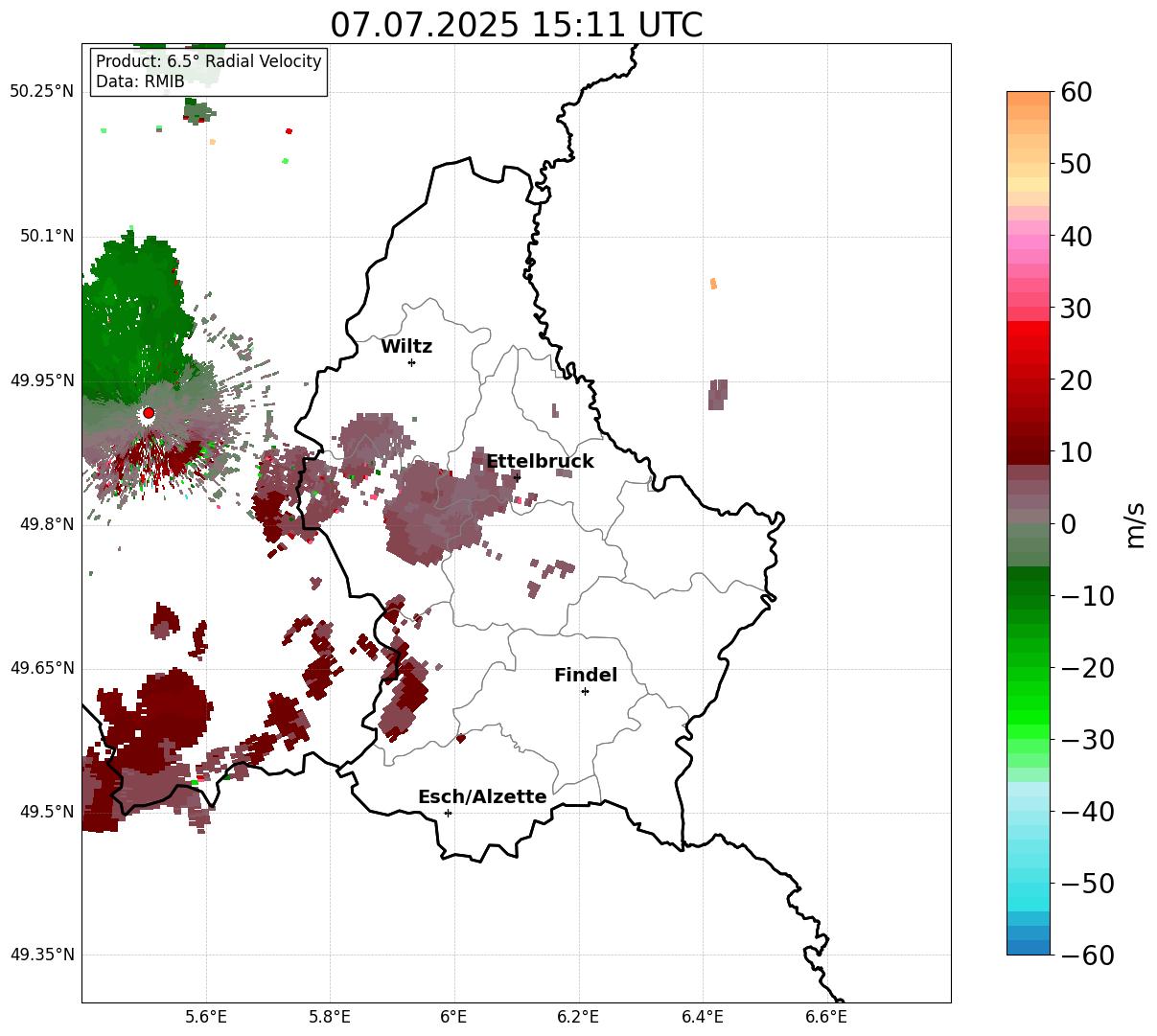Click the colorbar −50 tick label
The width and height of the screenshot is (1157, 1036).
(x=1087, y=884)
